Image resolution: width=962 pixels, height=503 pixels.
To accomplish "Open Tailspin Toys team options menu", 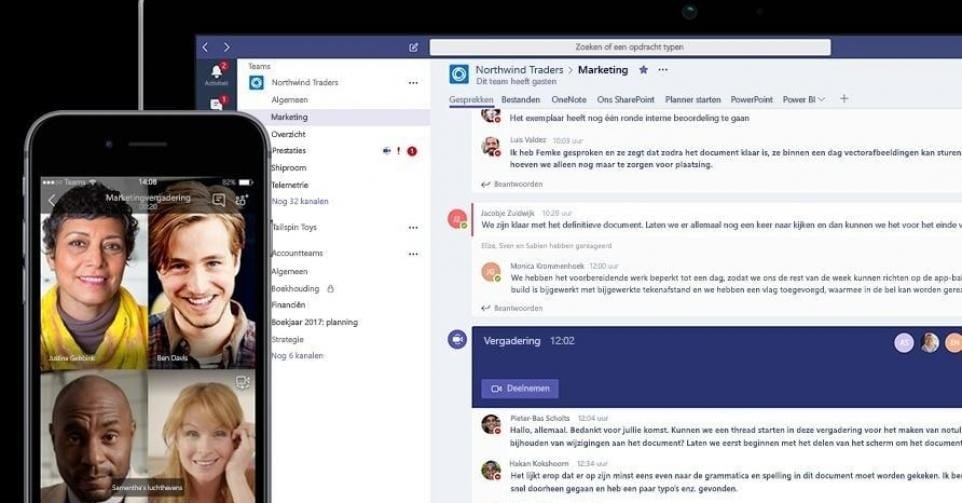I will click(x=413, y=228).
